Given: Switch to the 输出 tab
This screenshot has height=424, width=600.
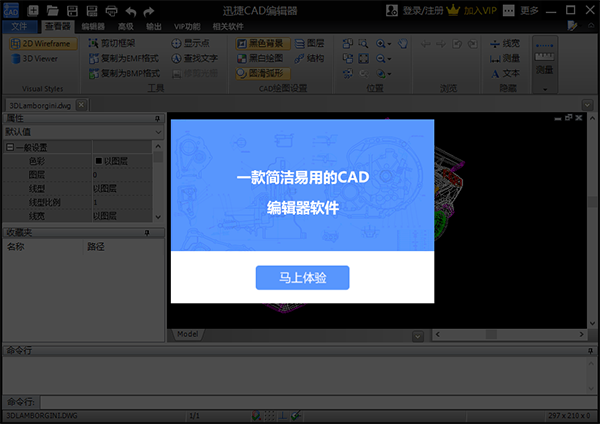Looking at the screenshot, I should [x=153, y=26].
